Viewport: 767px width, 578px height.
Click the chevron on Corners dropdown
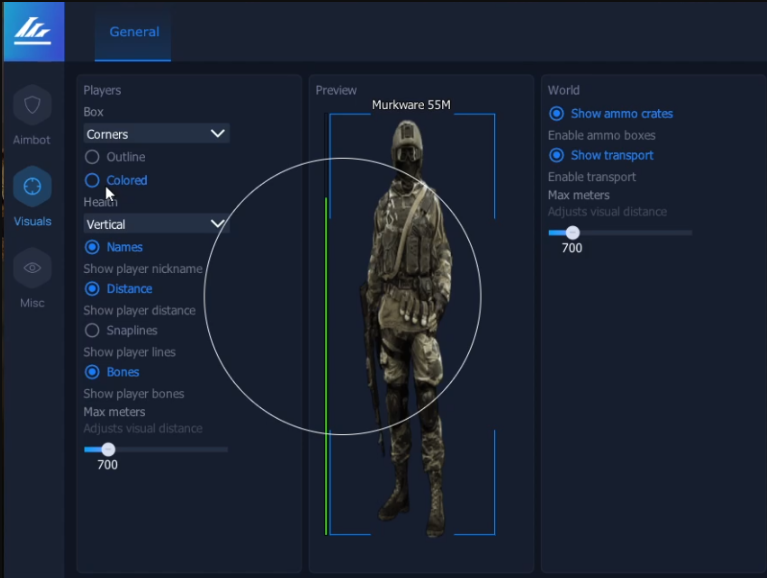217,133
